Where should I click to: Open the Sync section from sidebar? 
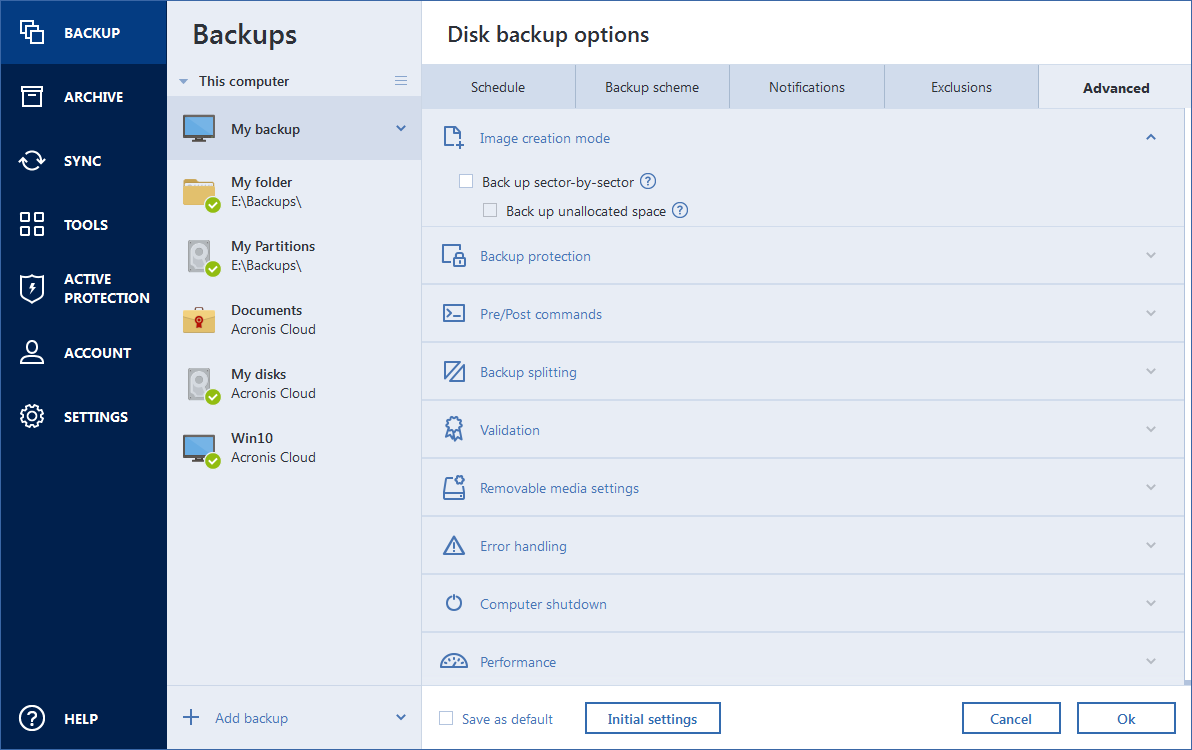click(31, 160)
